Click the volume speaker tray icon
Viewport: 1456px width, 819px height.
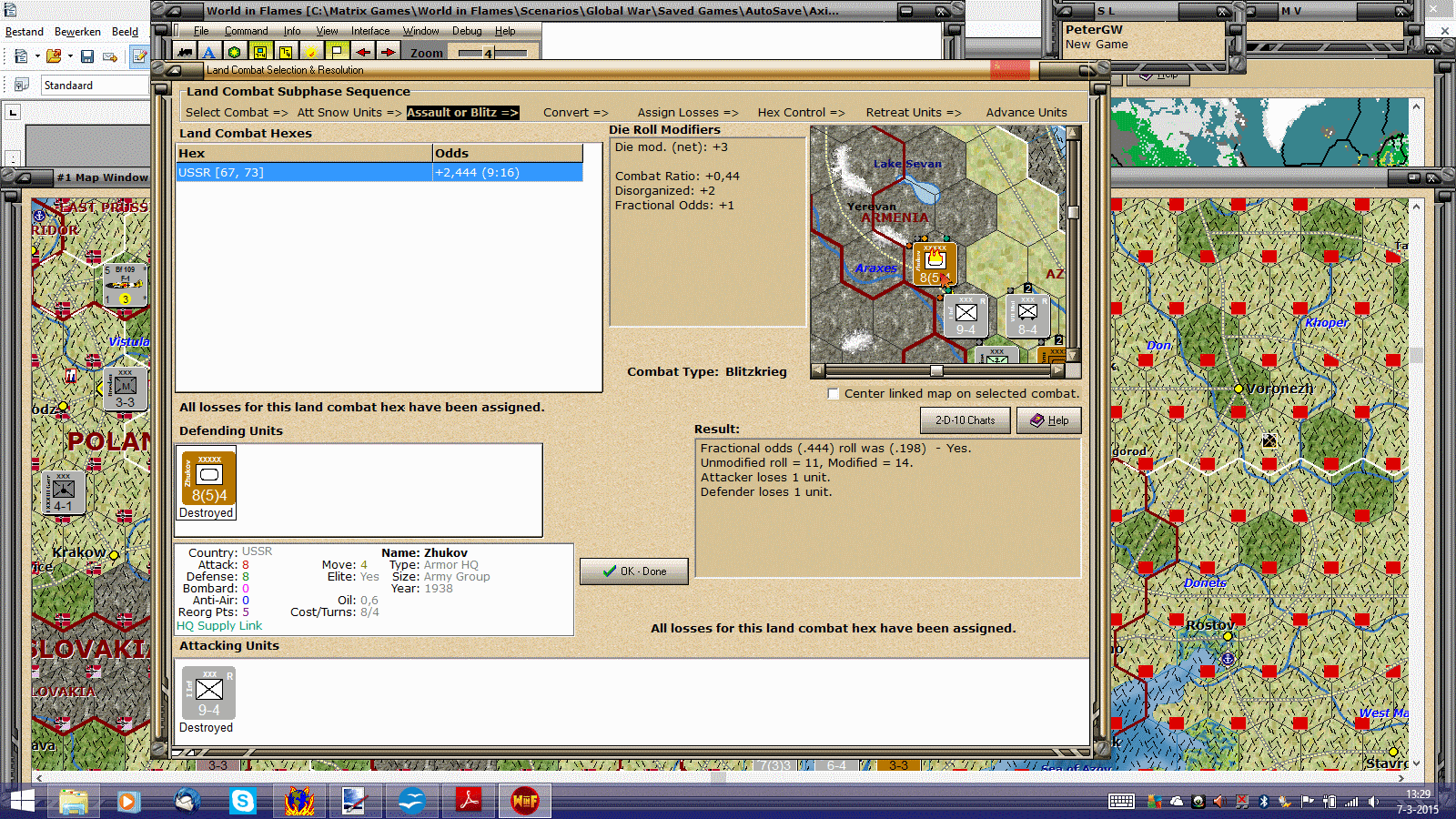click(1373, 802)
